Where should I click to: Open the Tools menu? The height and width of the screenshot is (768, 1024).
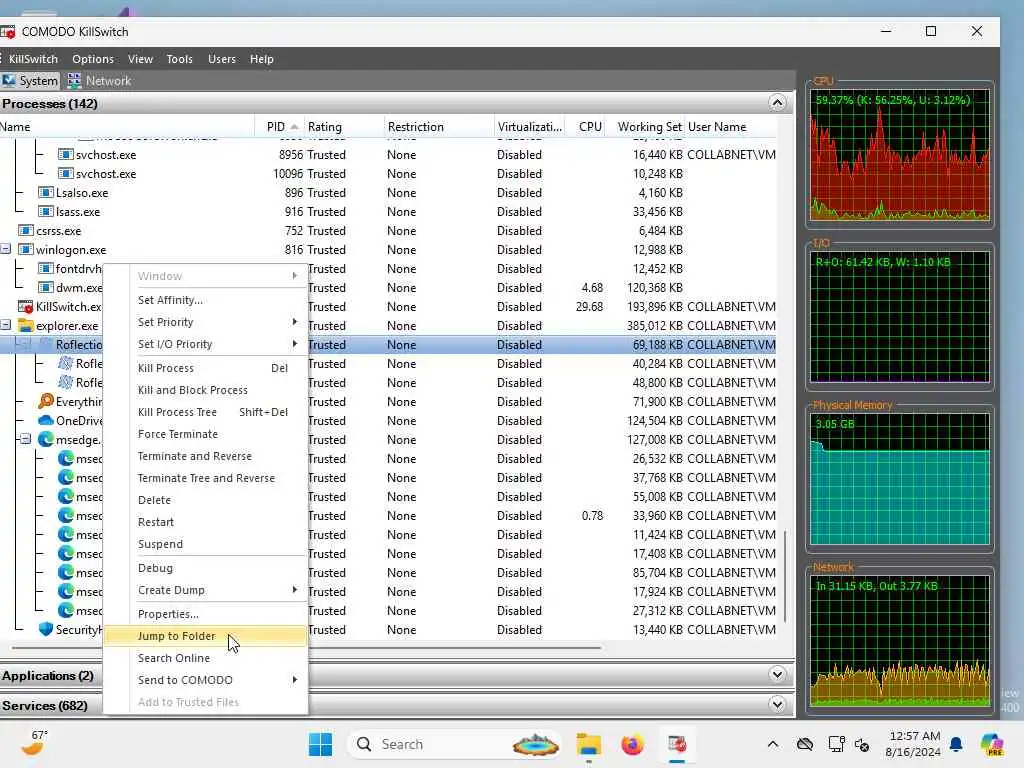(x=180, y=59)
